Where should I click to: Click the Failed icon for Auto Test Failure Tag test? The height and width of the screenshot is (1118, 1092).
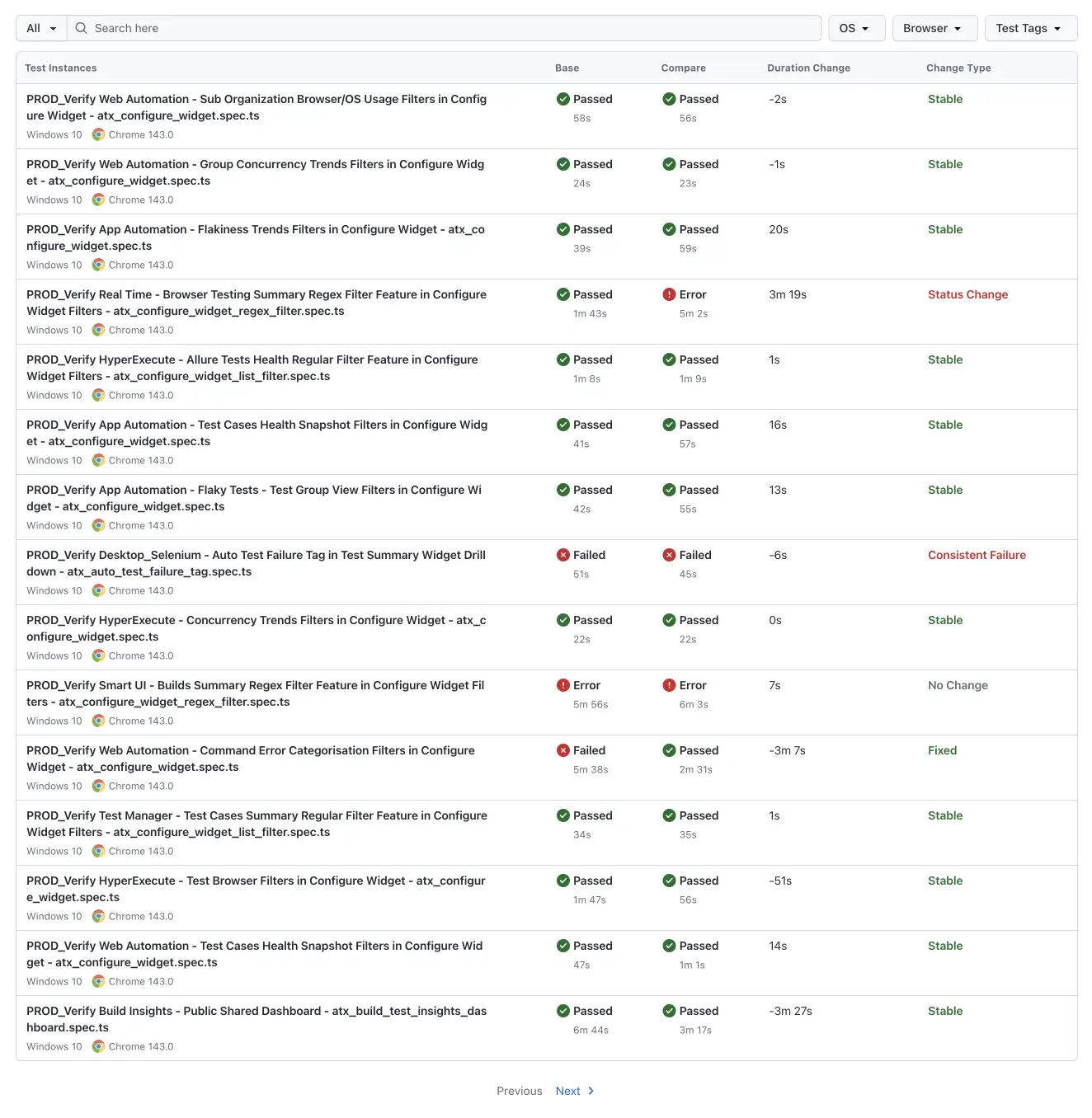pyautogui.click(x=563, y=555)
